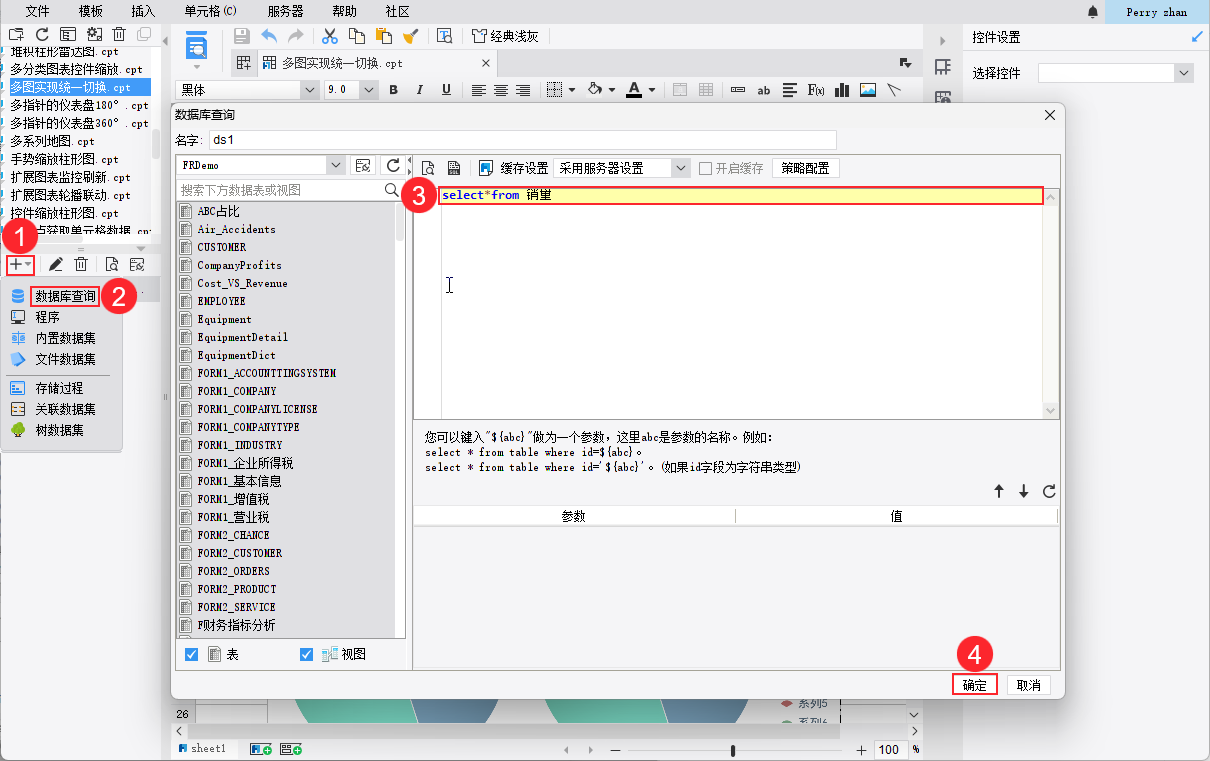The width and height of the screenshot is (1210, 761).
Task: Click the 取消 button
Action: tap(1029, 685)
